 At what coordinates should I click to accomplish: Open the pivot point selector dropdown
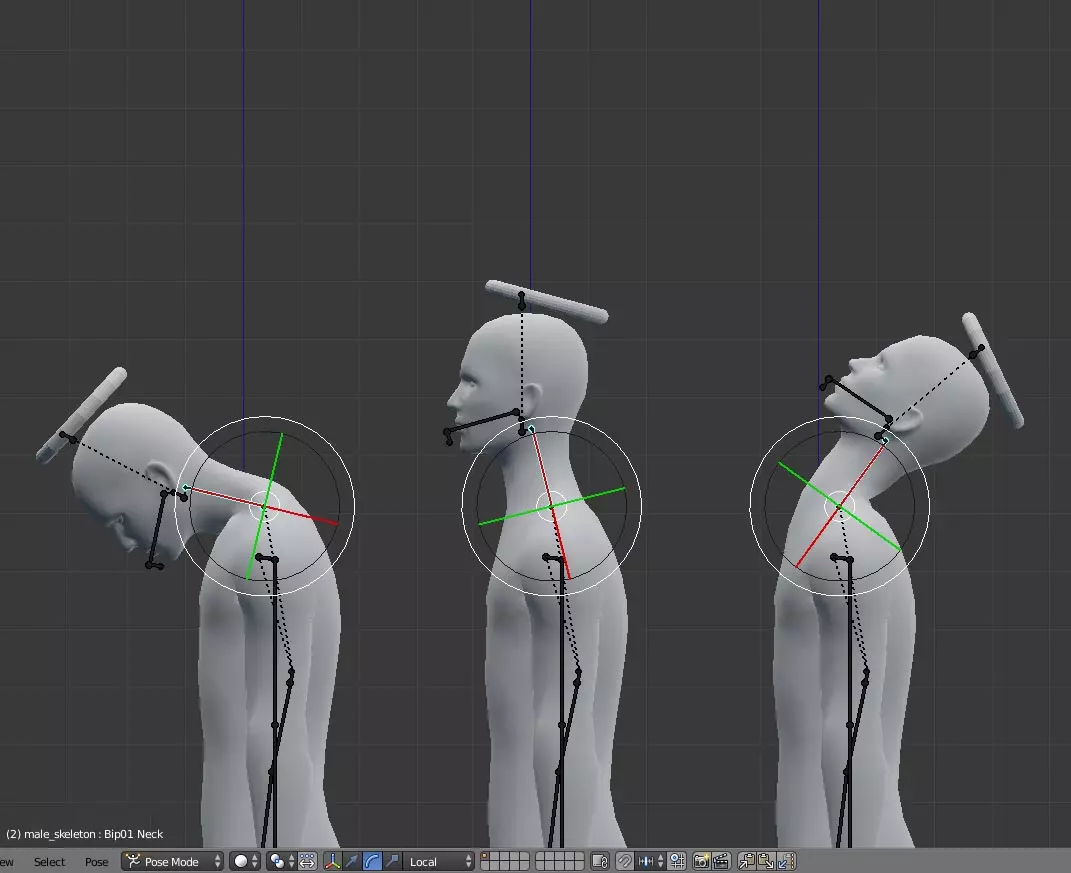[x=281, y=861]
